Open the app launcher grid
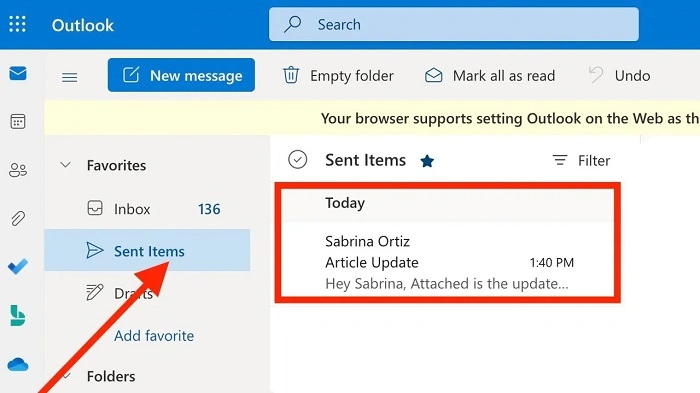Image resolution: width=700 pixels, height=393 pixels. tap(17, 24)
